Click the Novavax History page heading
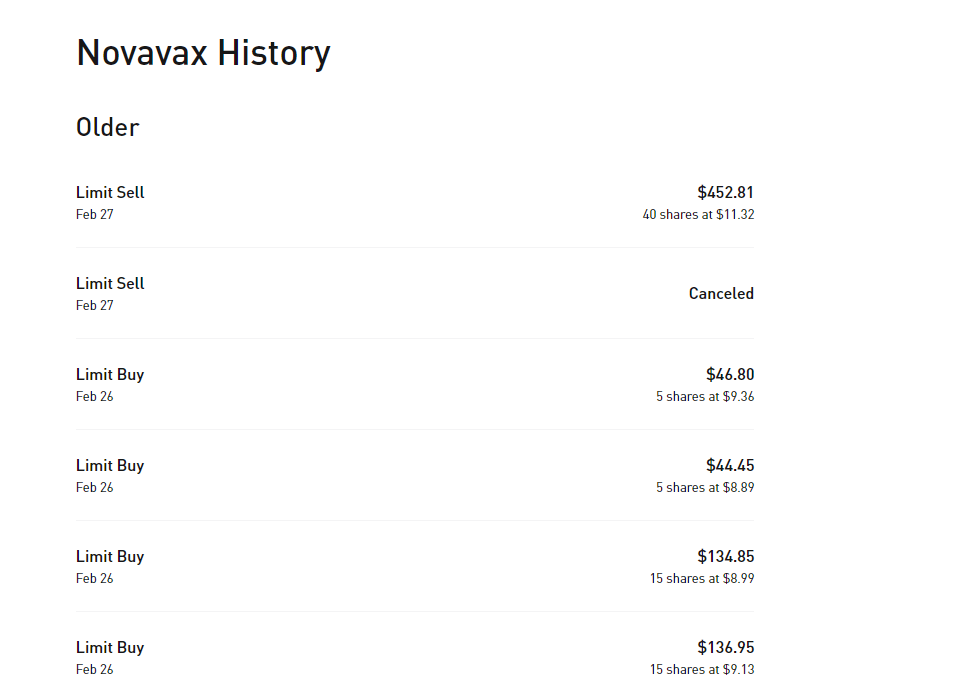 point(203,53)
